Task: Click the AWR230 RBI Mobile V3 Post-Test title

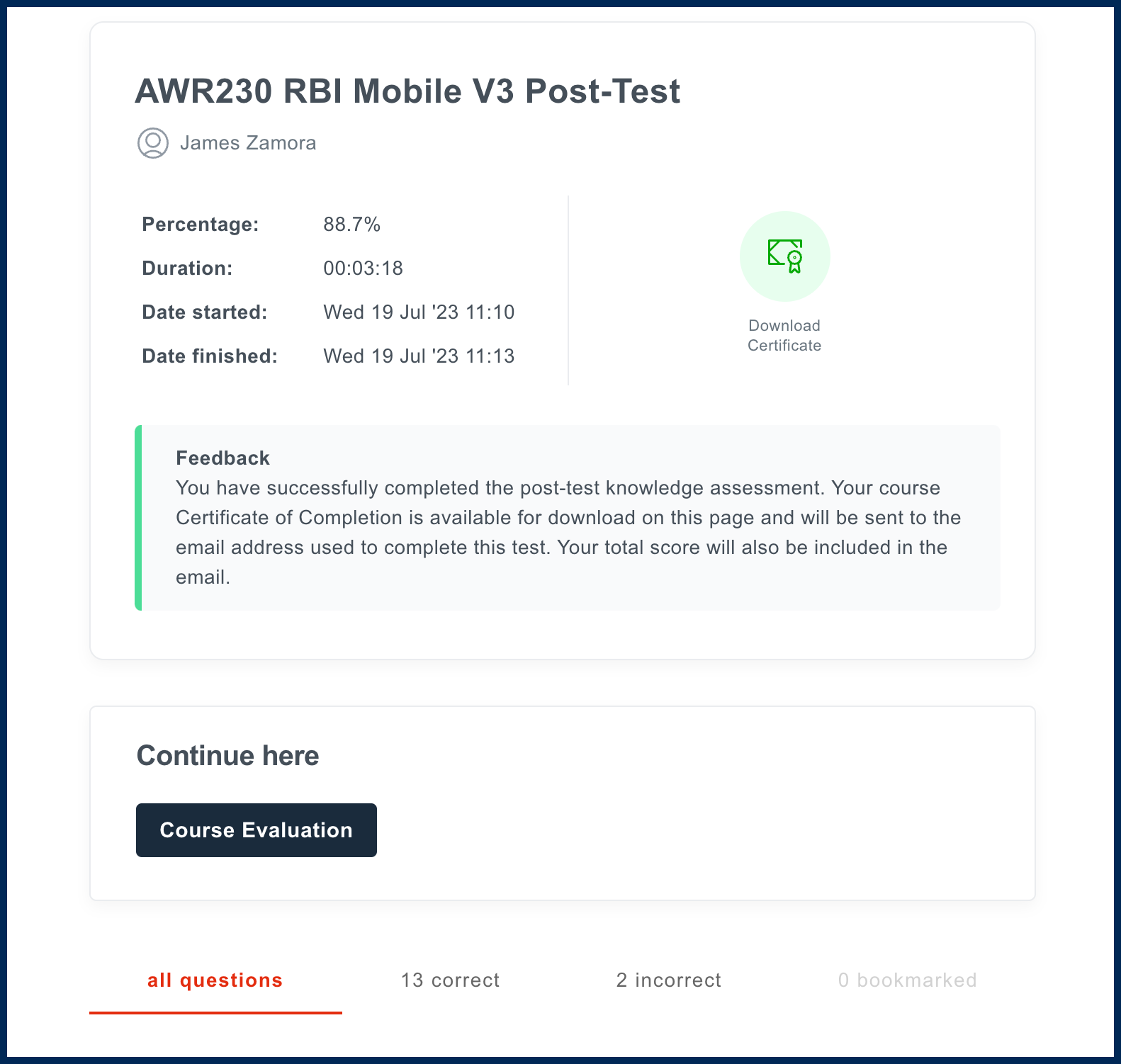Action: tap(407, 91)
